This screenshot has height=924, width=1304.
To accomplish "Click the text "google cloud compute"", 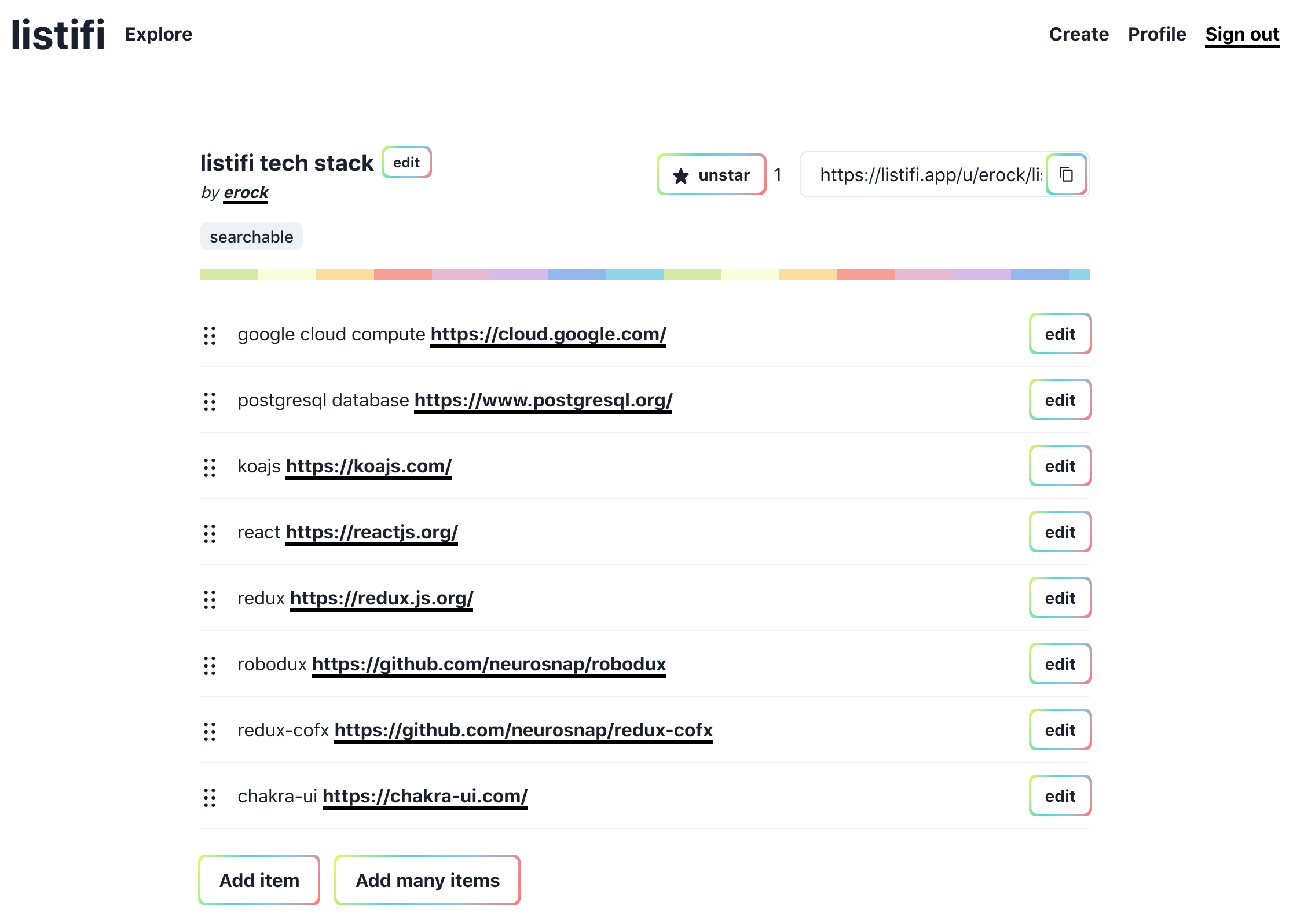I will pyautogui.click(x=331, y=335).
